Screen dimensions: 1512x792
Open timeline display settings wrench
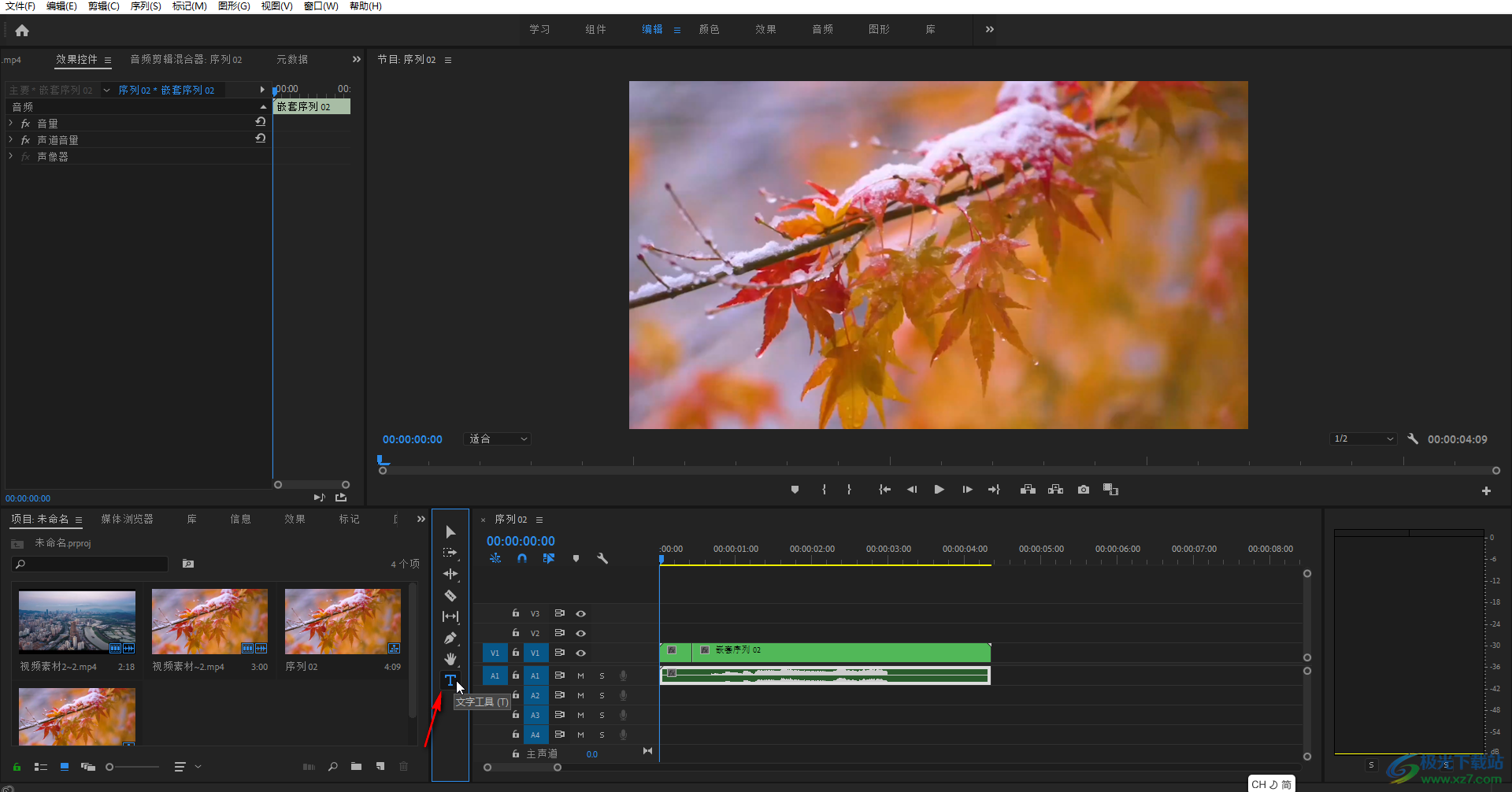click(x=602, y=558)
